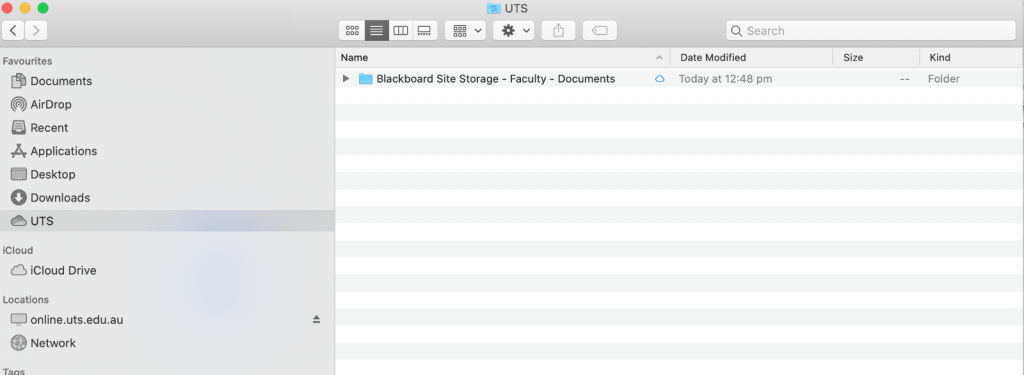This screenshot has width=1024, height=375.
Task: Minimize the window with yellow button
Action: [x=25, y=8]
